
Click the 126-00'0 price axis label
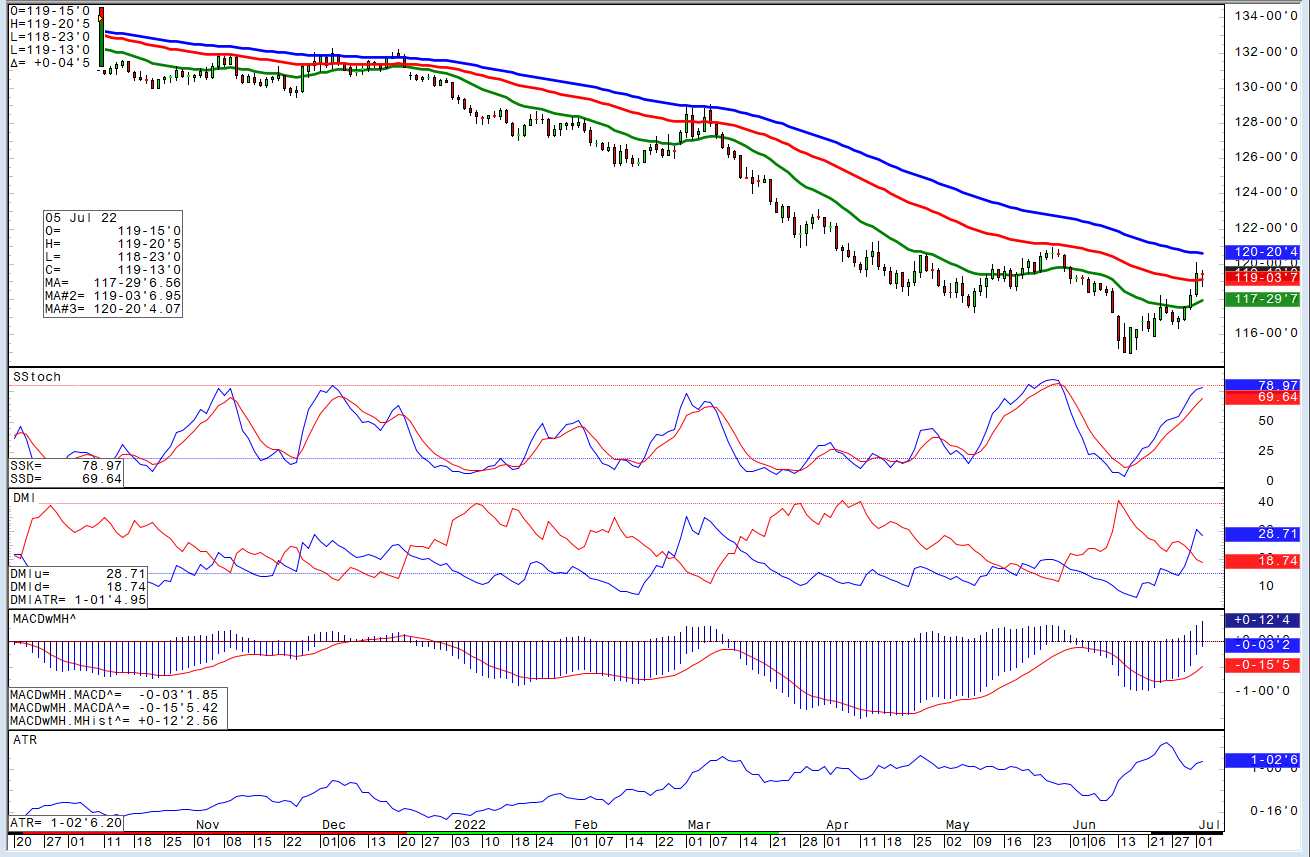(1266, 157)
